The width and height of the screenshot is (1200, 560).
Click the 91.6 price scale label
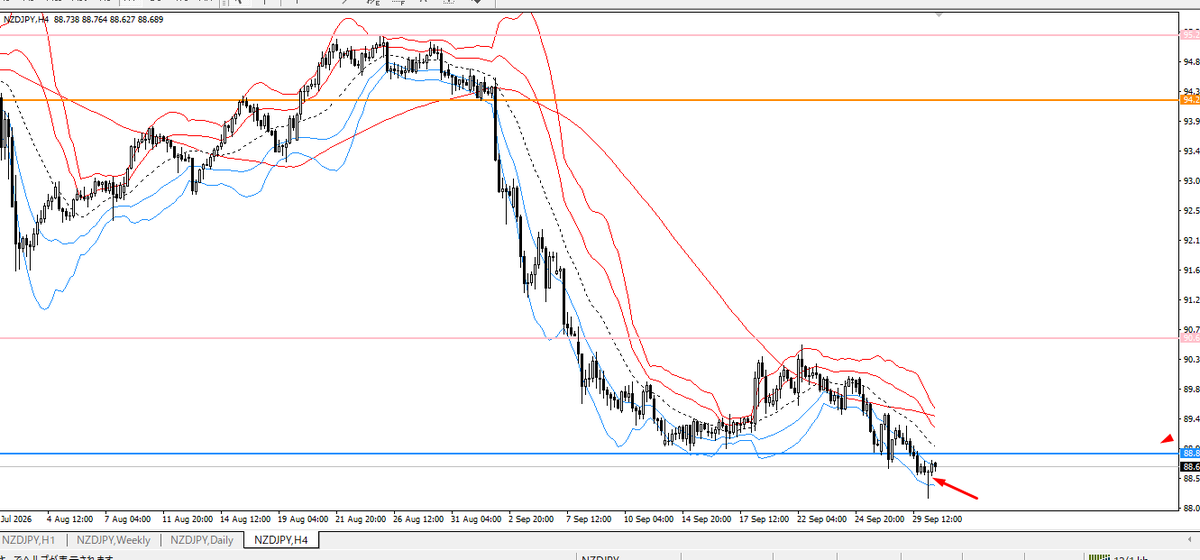coord(1190,270)
